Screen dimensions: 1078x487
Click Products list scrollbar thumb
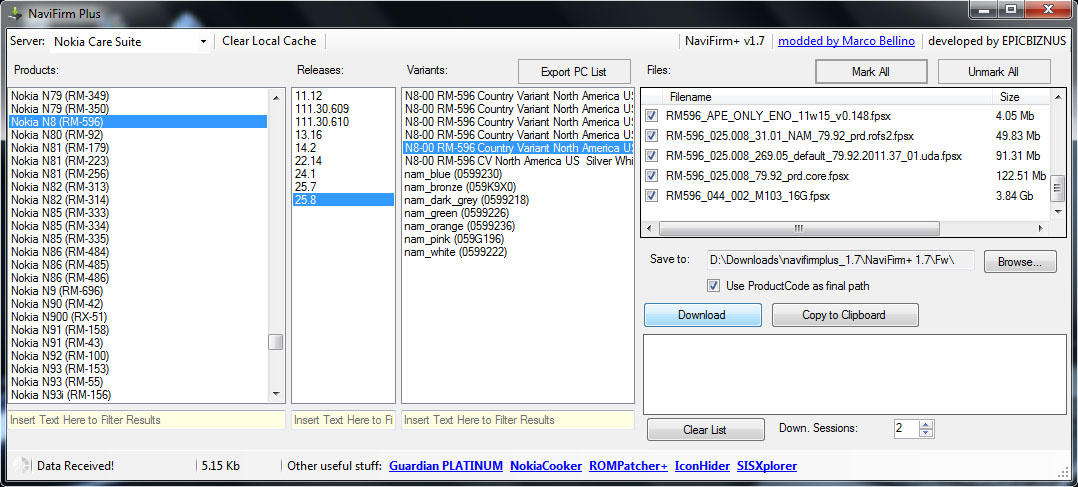coord(276,342)
